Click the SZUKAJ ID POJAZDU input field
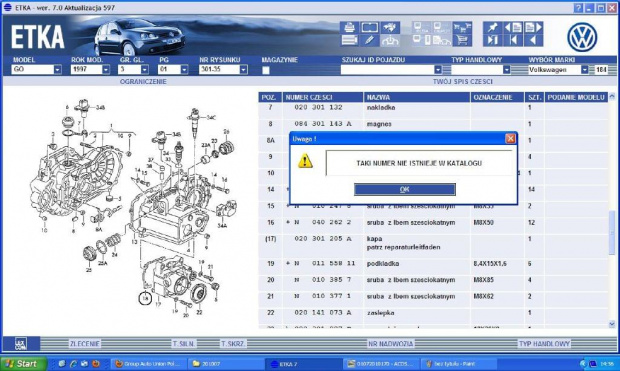Viewport: 620px width, 371px height. coord(387,70)
